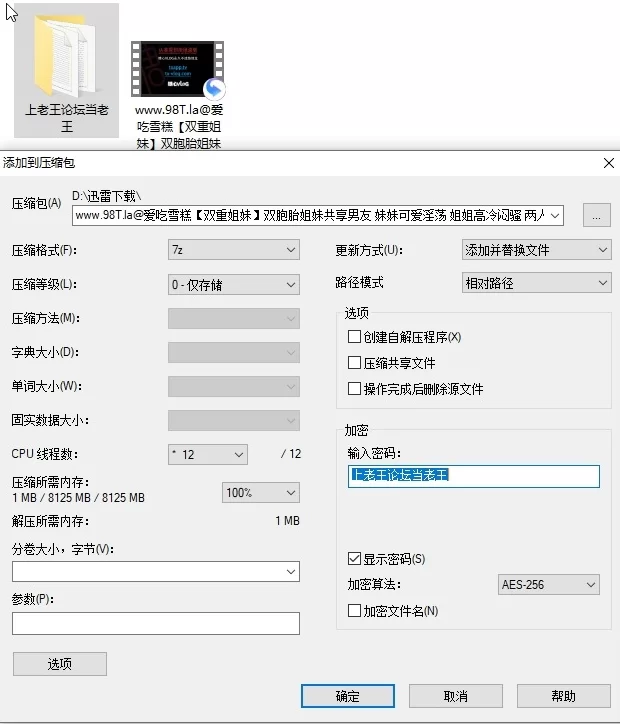
Task: Click the 选项 button at bottom left
Action: coord(59,664)
